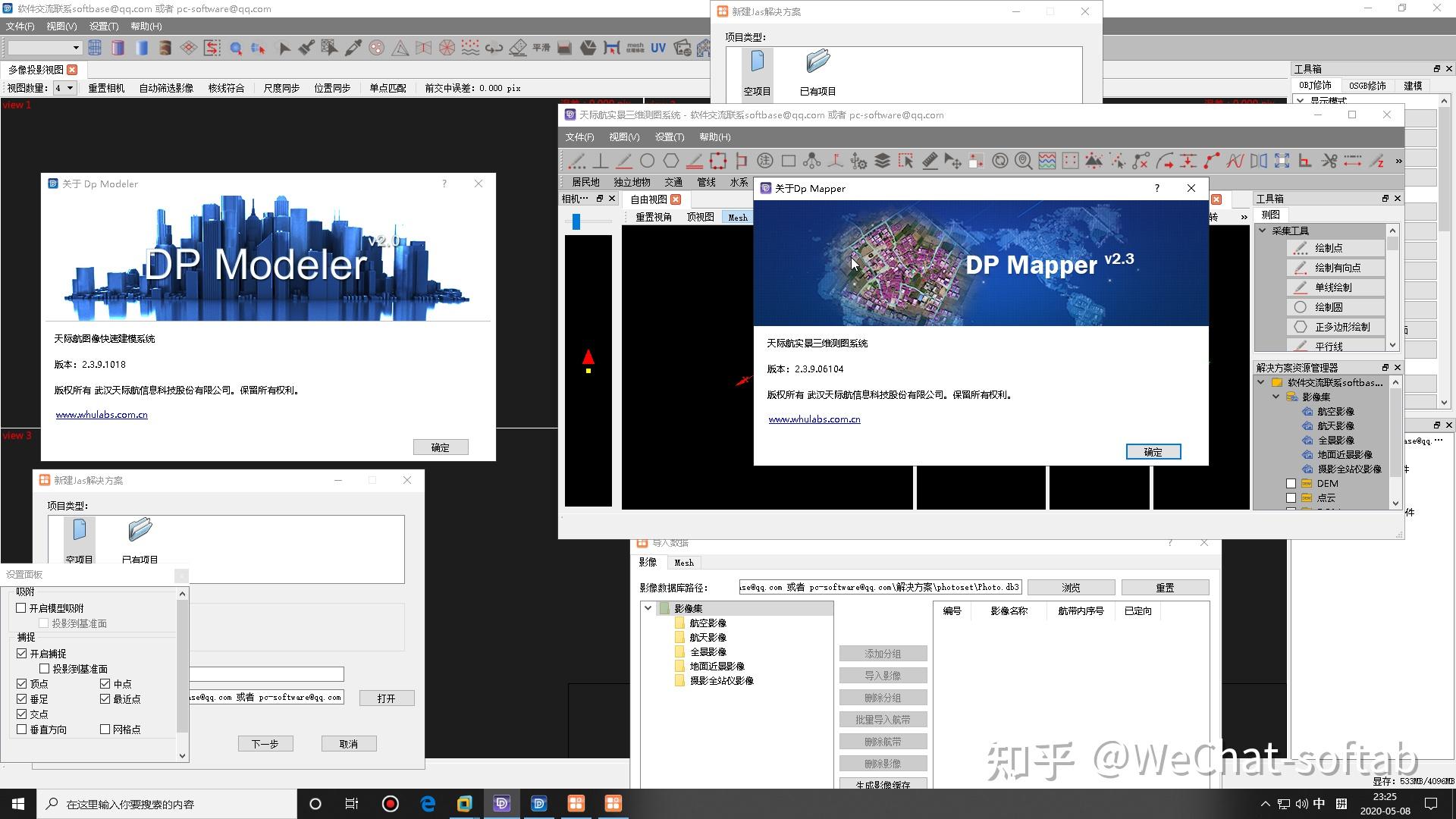Select 绘制点 tool in Mapper toolbox
The width and height of the screenshot is (1456, 819).
point(1335,248)
